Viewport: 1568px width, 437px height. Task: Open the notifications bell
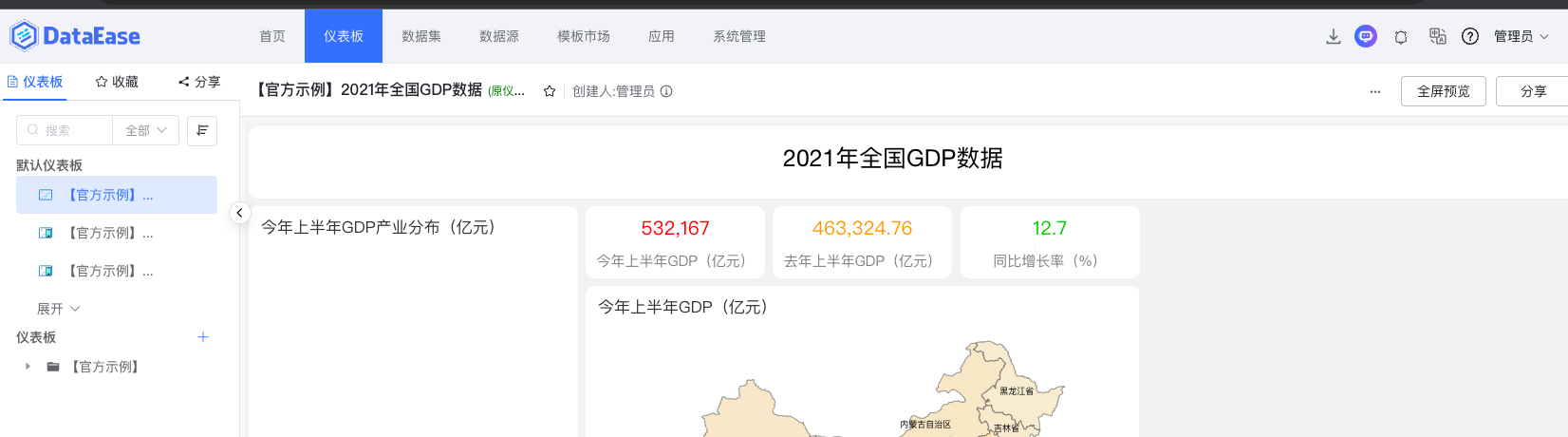click(1401, 36)
